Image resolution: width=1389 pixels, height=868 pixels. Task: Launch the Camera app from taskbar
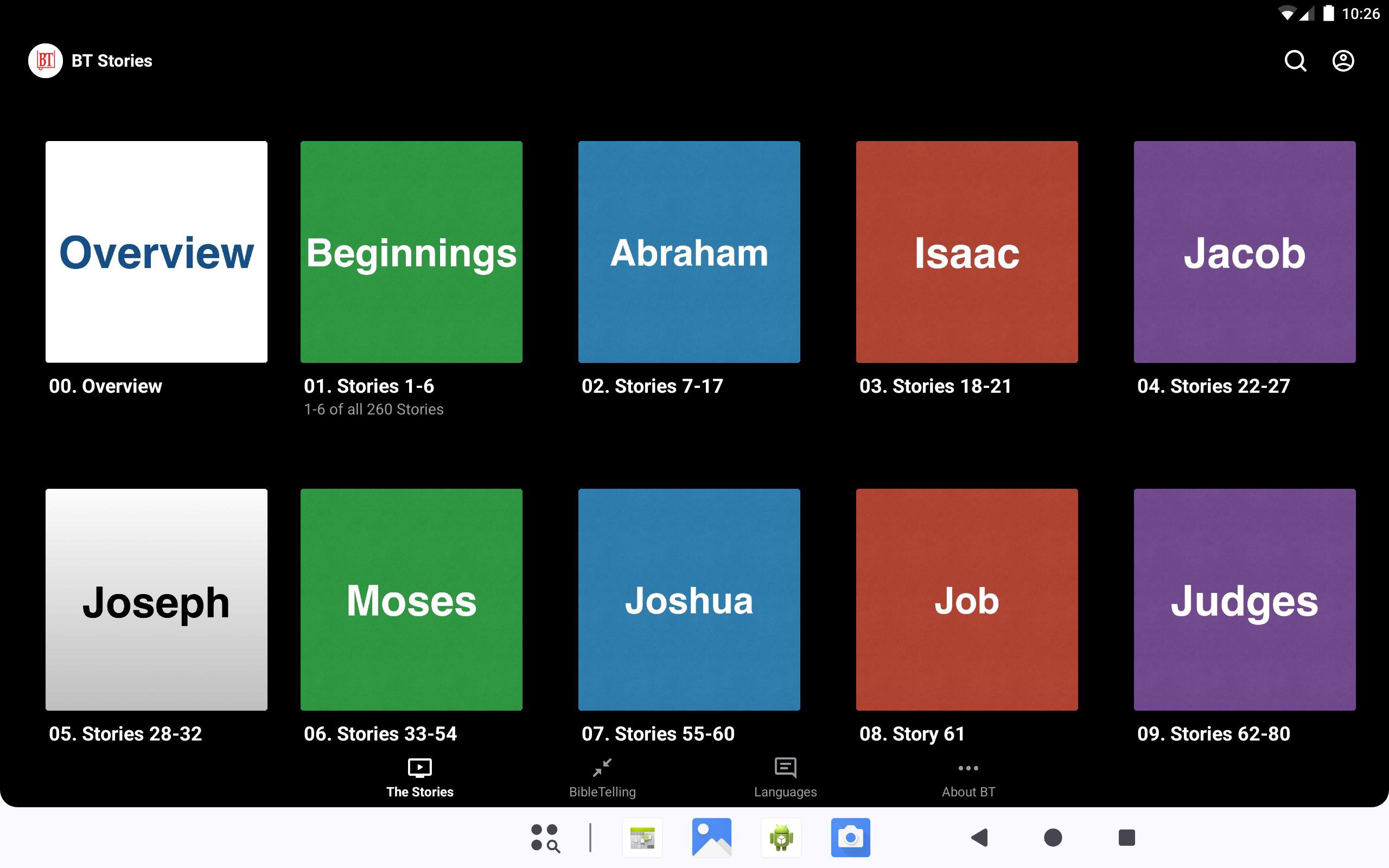[x=850, y=838]
